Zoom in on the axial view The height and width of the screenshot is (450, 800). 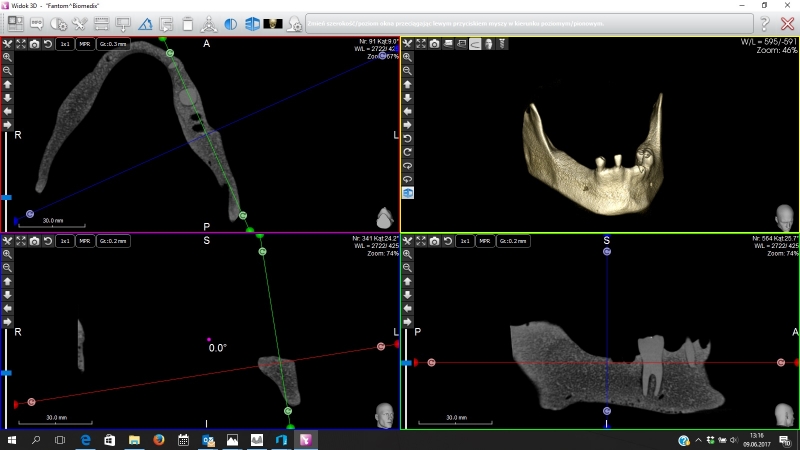[x=7, y=58]
